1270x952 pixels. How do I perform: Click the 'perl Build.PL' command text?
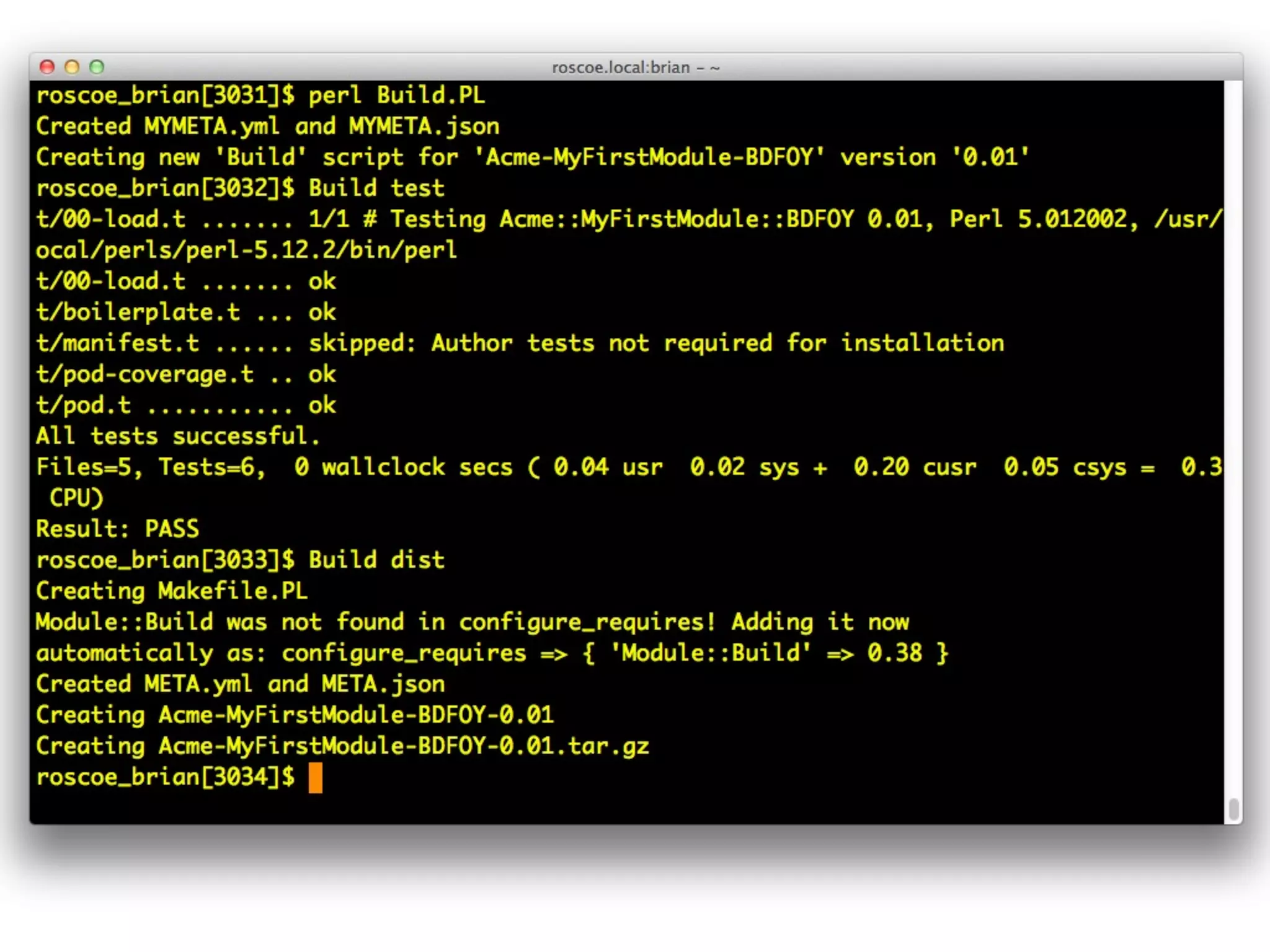click(397, 95)
